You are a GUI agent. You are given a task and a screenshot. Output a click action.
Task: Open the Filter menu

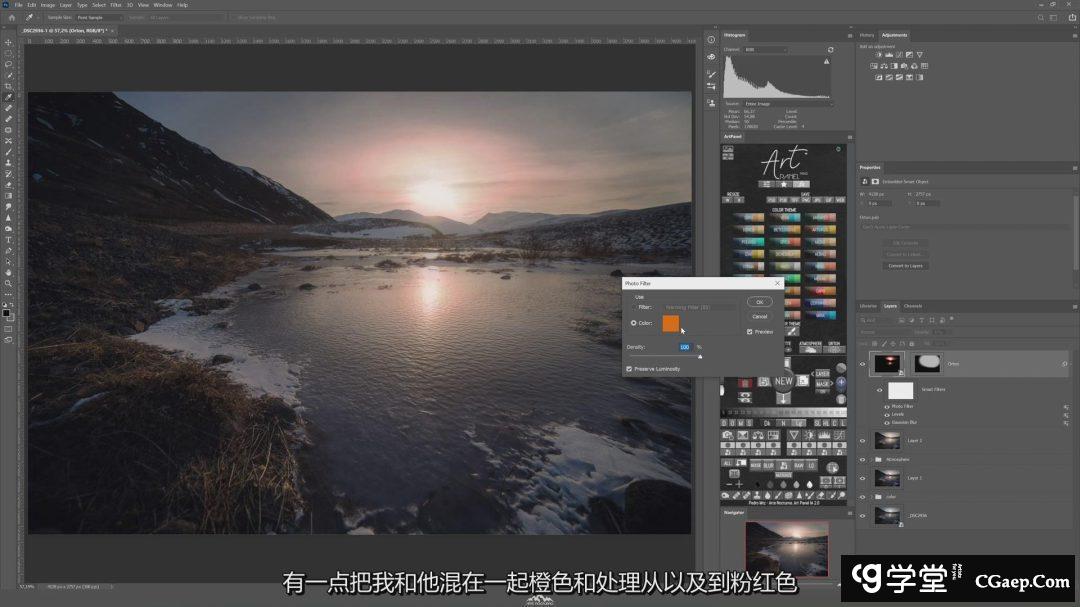pyautogui.click(x=115, y=5)
